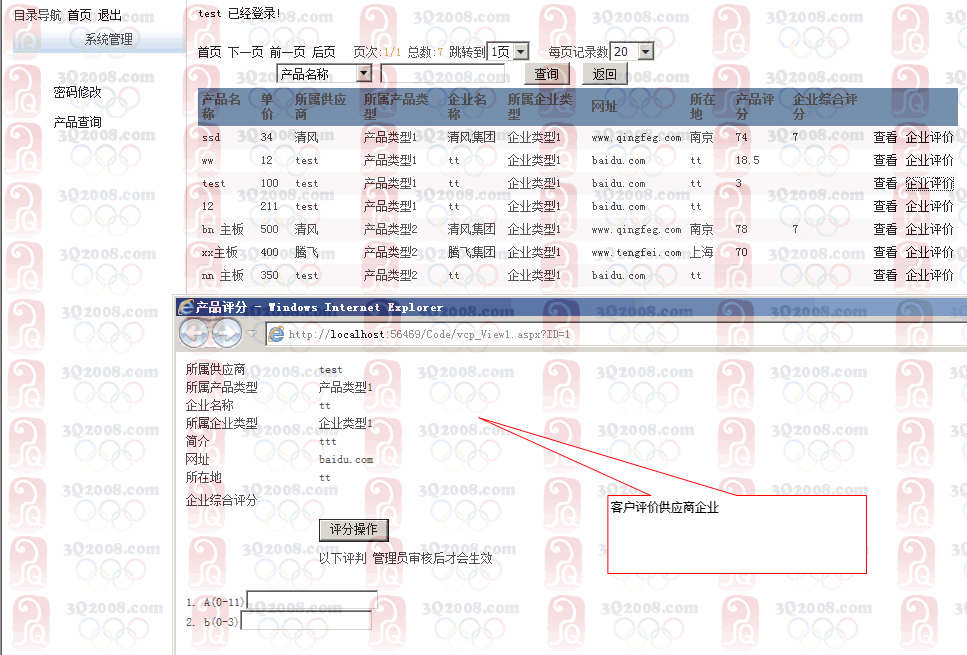Click 企业评价 for the xx主板 row

pyautogui.click(x=929, y=252)
